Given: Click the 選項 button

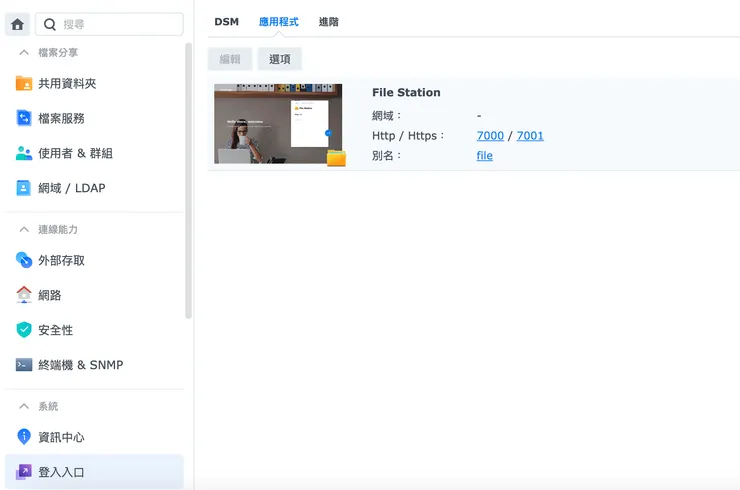Looking at the screenshot, I should tap(280, 59).
